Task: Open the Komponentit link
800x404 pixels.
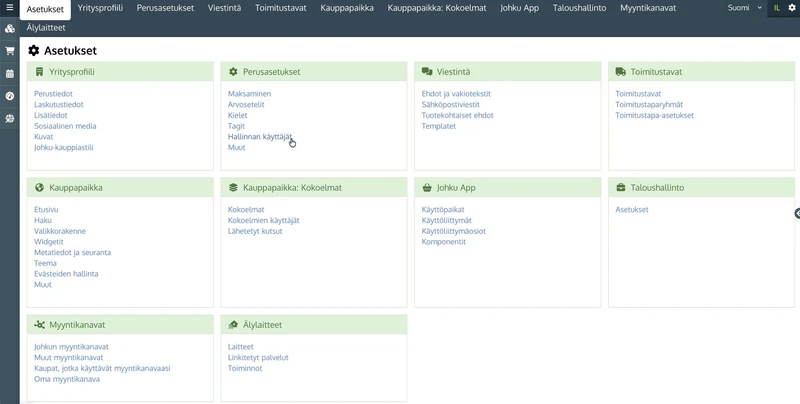Action: (x=444, y=242)
